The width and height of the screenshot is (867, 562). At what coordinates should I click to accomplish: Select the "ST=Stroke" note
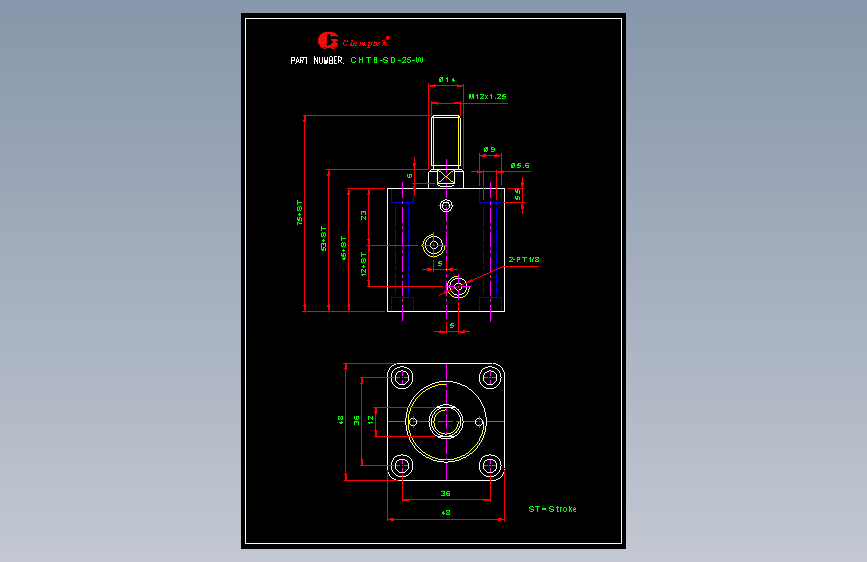(x=552, y=509)
